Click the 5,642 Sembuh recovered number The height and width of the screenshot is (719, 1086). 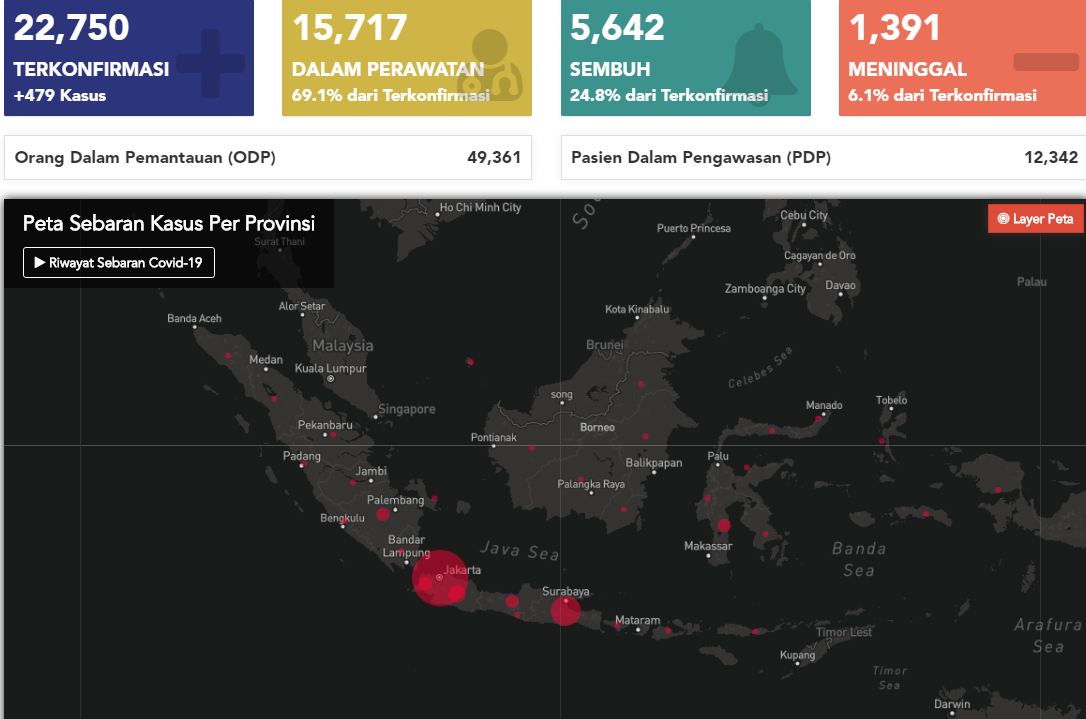coord(617,27)
